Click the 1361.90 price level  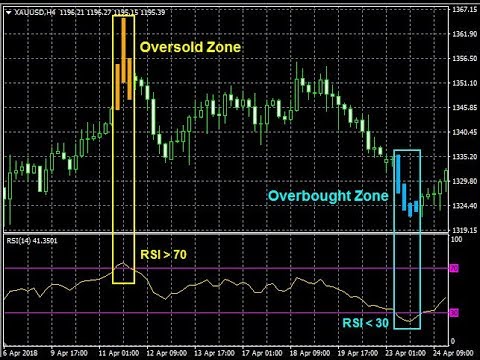coord(464,34)
